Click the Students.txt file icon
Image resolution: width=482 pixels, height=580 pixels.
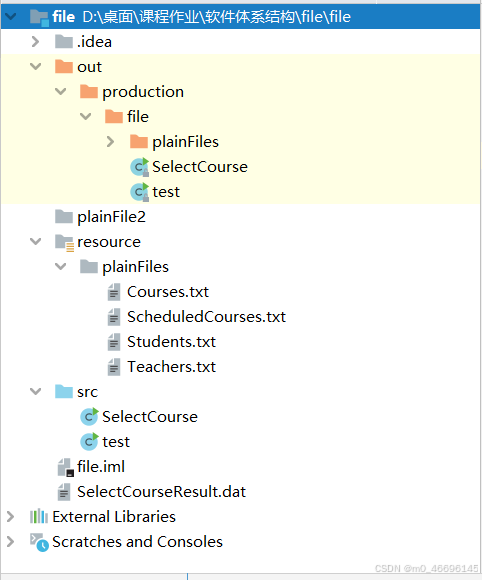114,342
